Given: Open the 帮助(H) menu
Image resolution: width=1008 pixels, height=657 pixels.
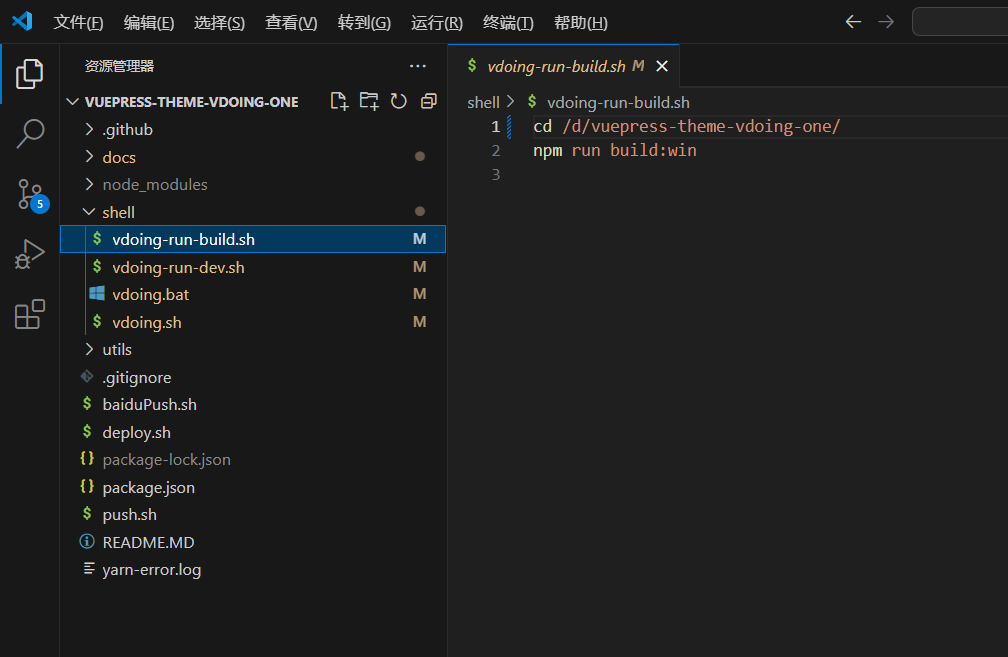Looking at the screenshot, I should coord(580,22).
